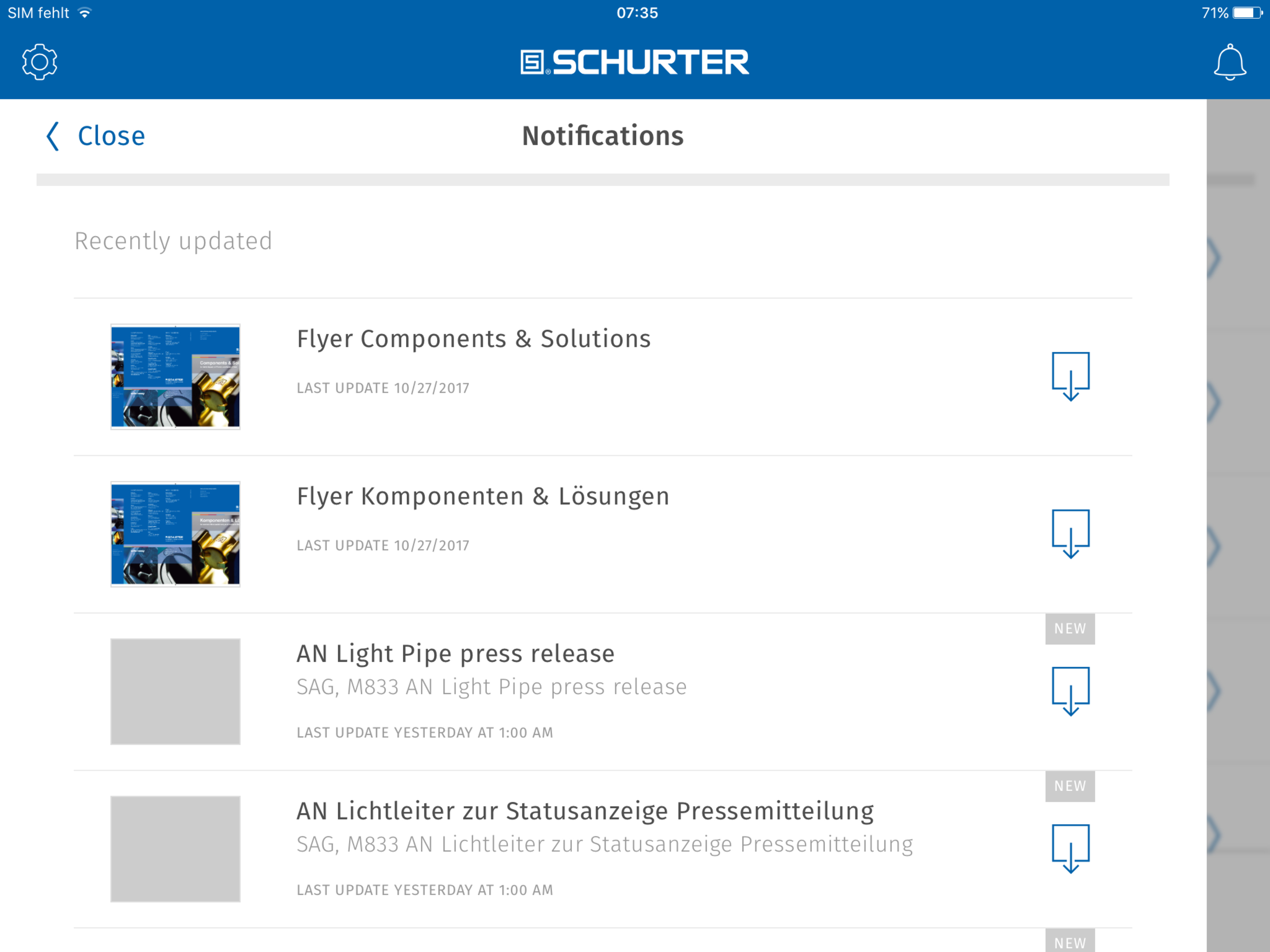Open the Flyer Komponenten & Lösungen thumbnail
The height and width of the screenshot is (952, 1270).
coord(175,534)
